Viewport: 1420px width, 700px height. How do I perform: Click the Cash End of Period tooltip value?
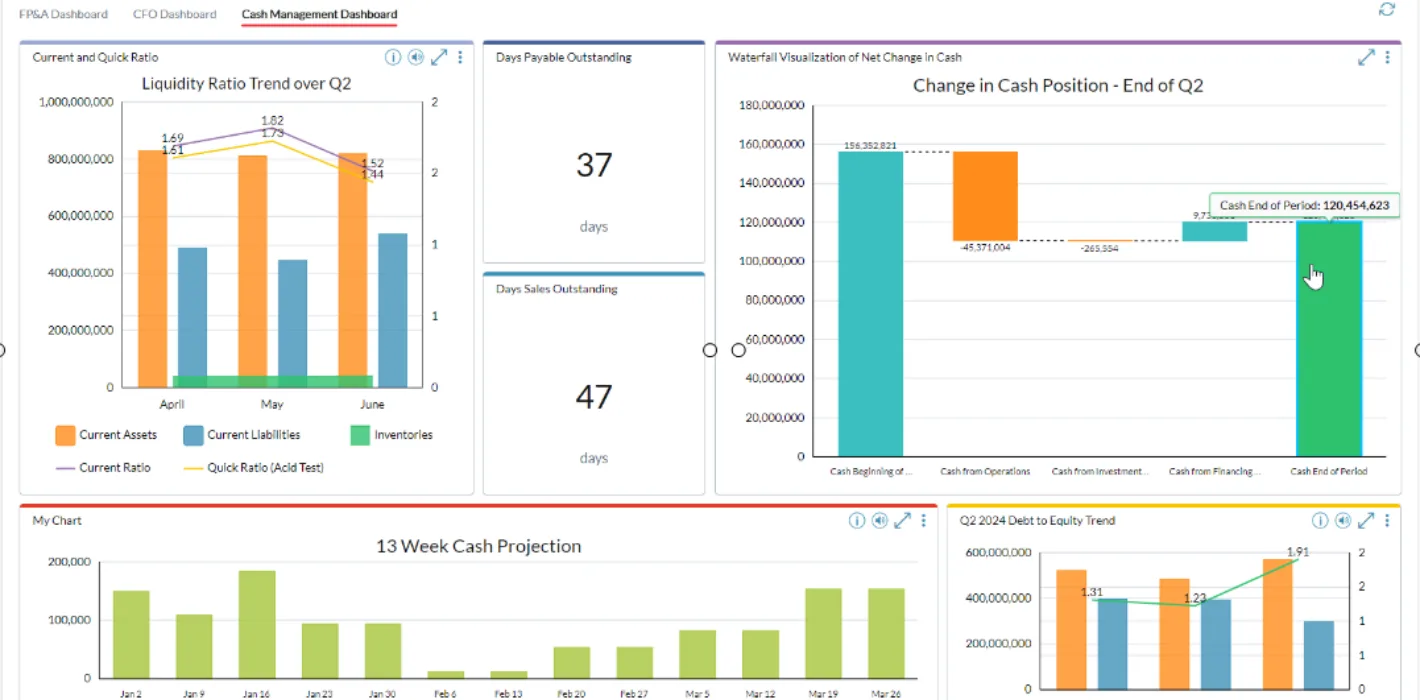click(1304, 205)
